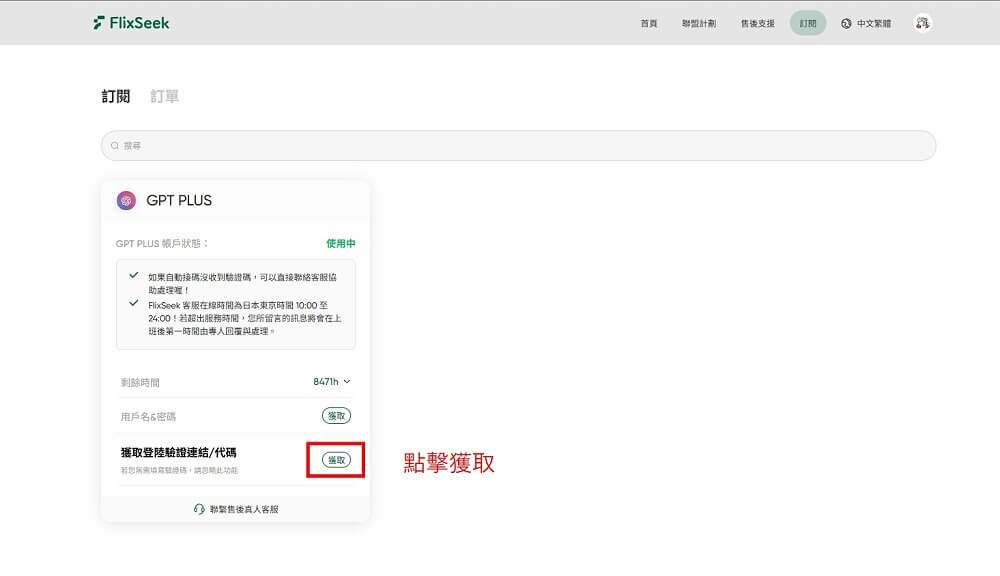1000x576 pixels.
Task: Open the 首頁 home page
Action: pyautogui.click(x=649, y=24)
